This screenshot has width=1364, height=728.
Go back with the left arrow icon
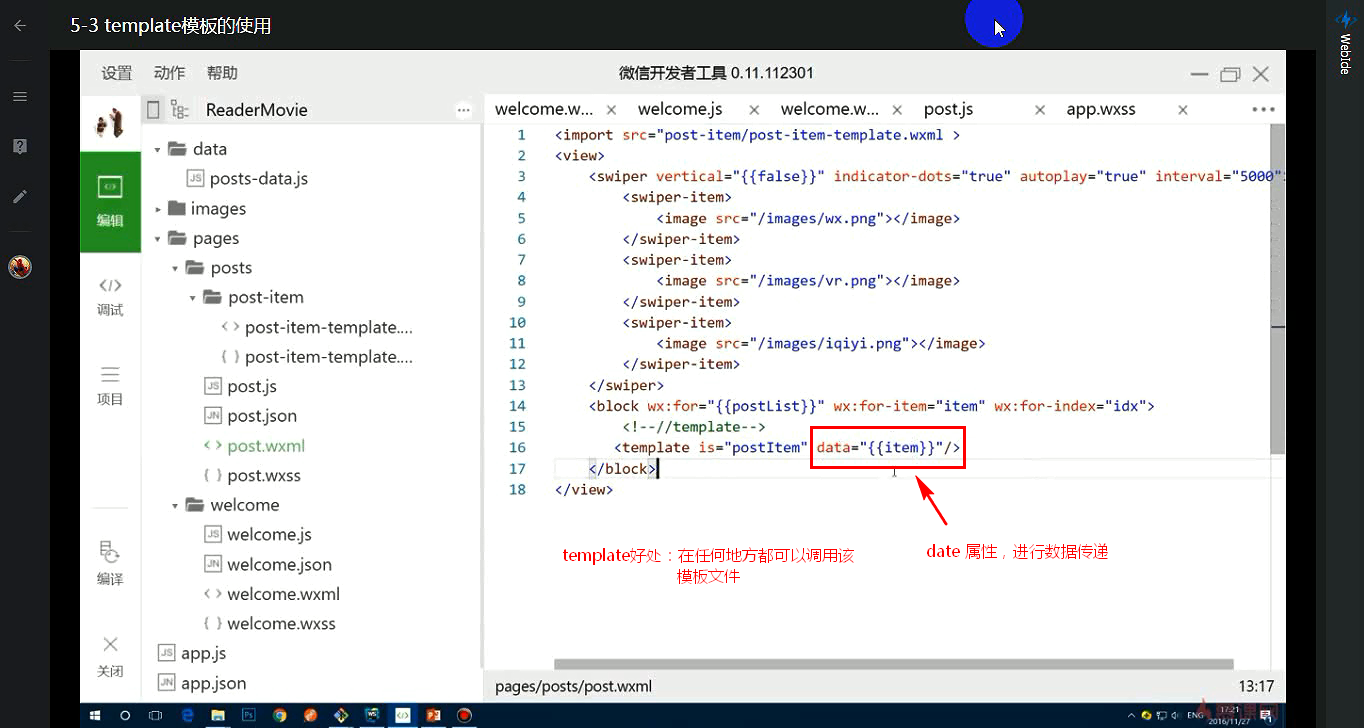19,25
